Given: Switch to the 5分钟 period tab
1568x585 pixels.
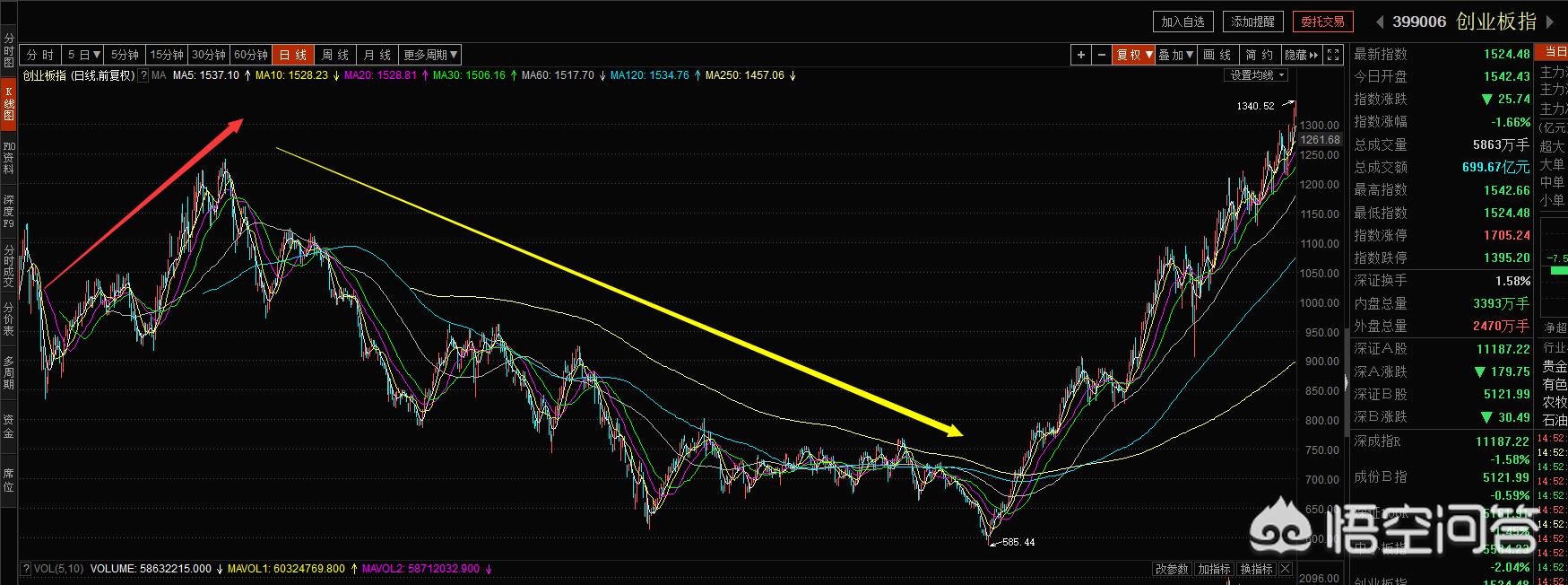Looking at the screenshot, I should [x=126, y=55].
